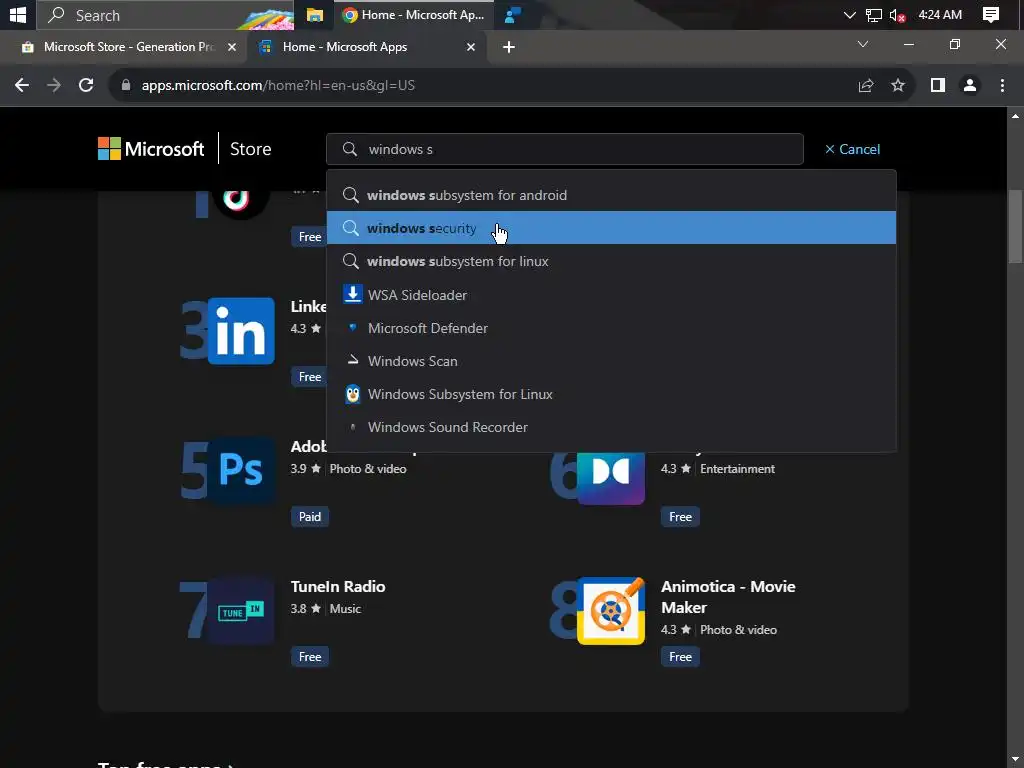Open the tab search dropdown chevron
Image resolution: width=1024 pixels, height=768 pixels.
[x=863, y=44]
